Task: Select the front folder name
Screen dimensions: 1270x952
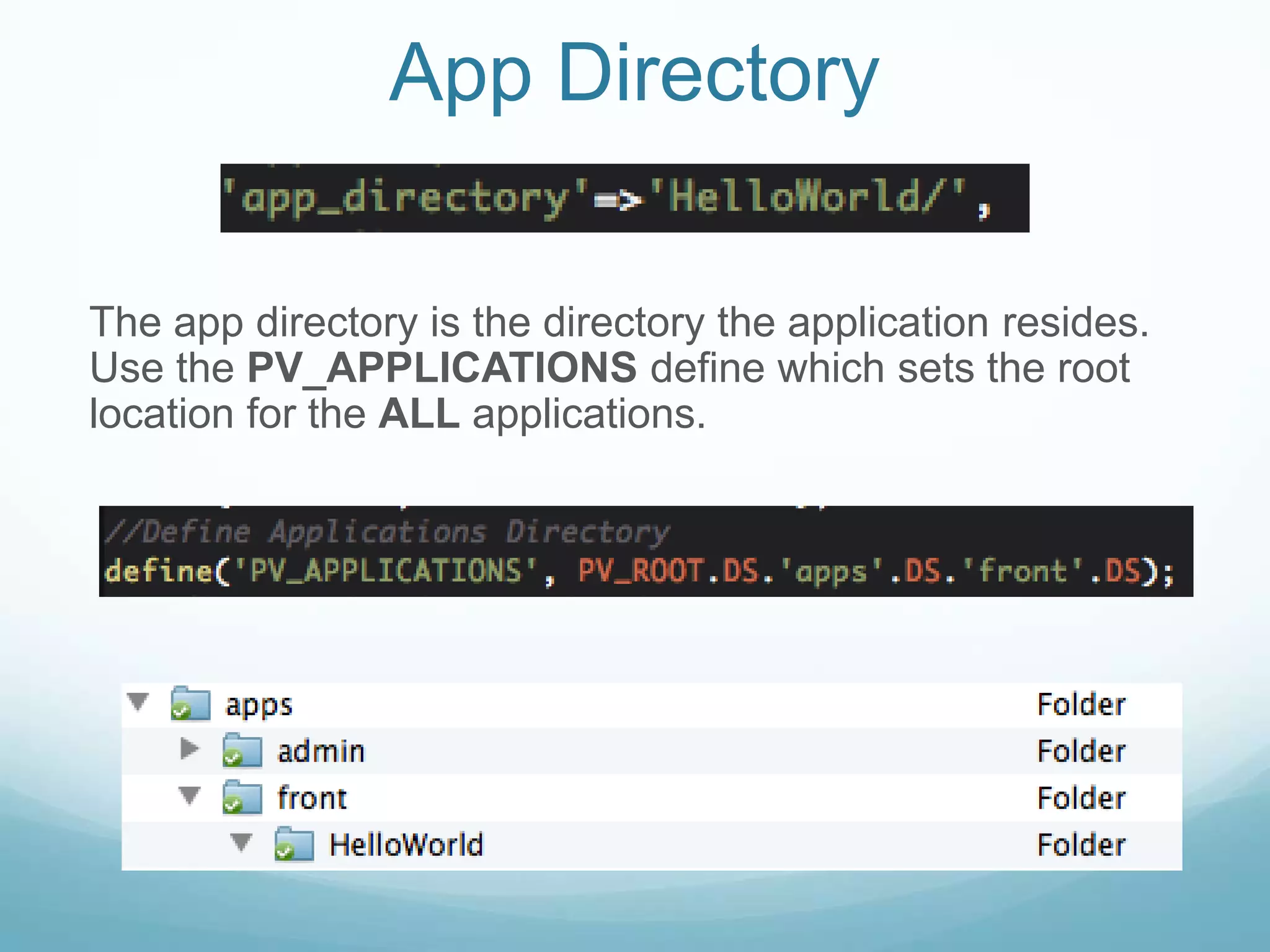Action: pyautogui.click(x=312, y=798)
